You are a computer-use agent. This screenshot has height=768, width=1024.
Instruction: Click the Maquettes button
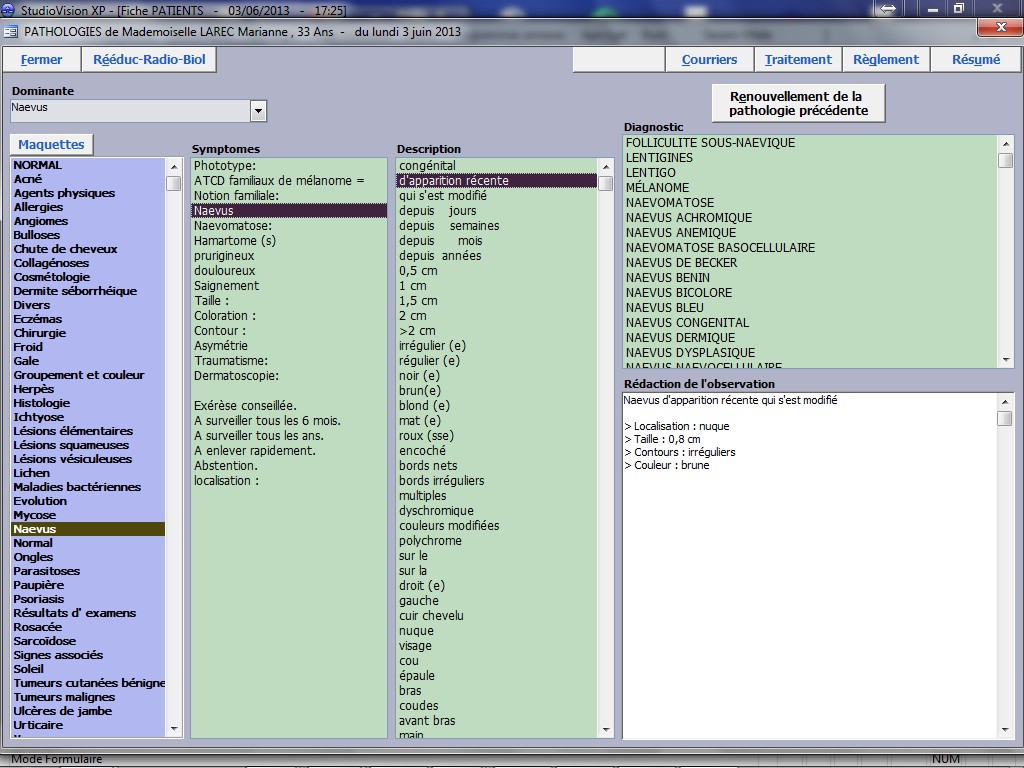51,145
